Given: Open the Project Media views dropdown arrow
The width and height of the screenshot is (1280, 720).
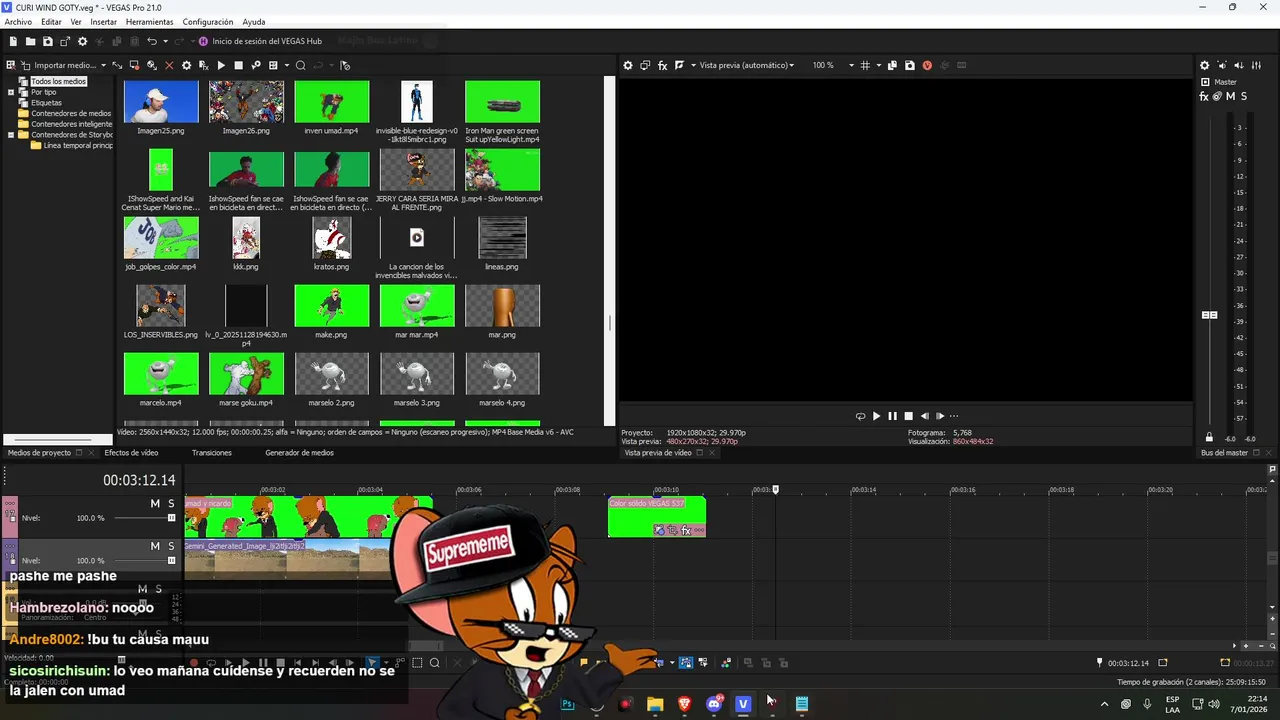Looking at the screenshot, I should click(x=287, y=65).
